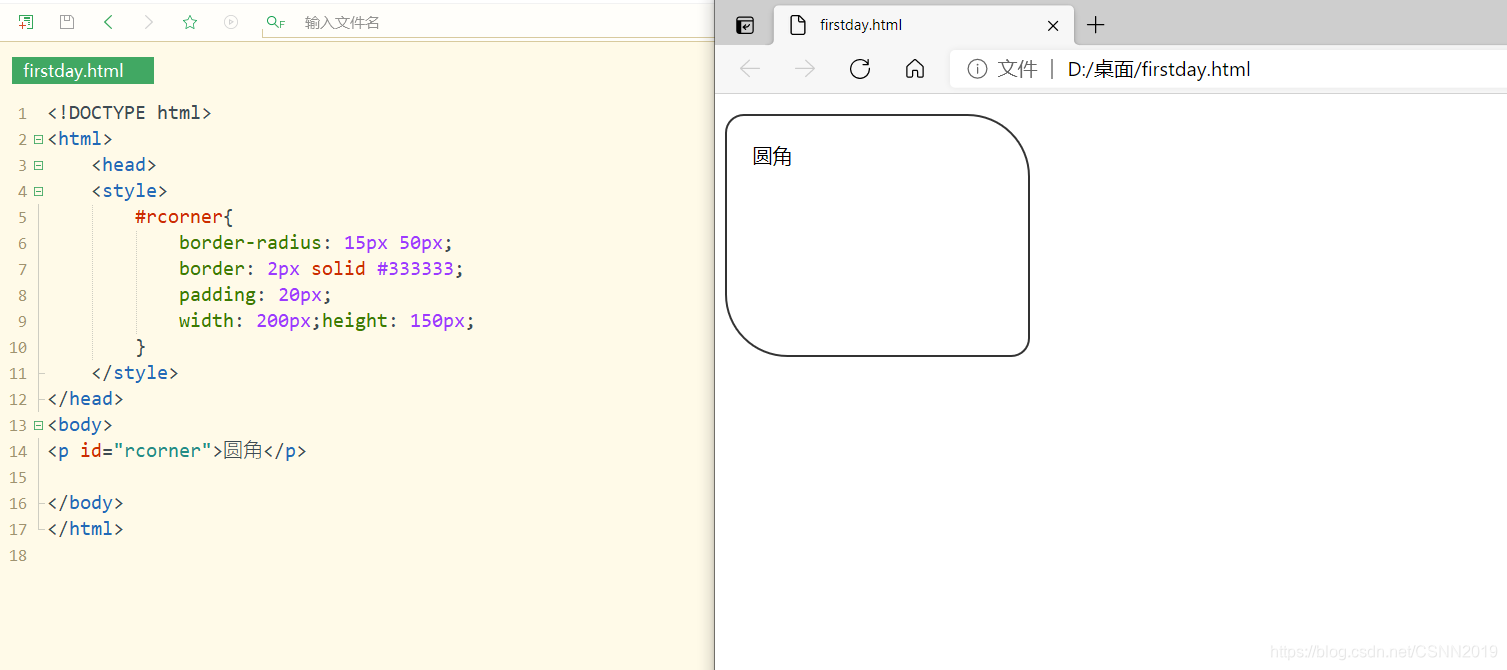Collapse the <html> fold marker on line 2
The width and height of the screenshot is (1507, 670).
point(38,139)
